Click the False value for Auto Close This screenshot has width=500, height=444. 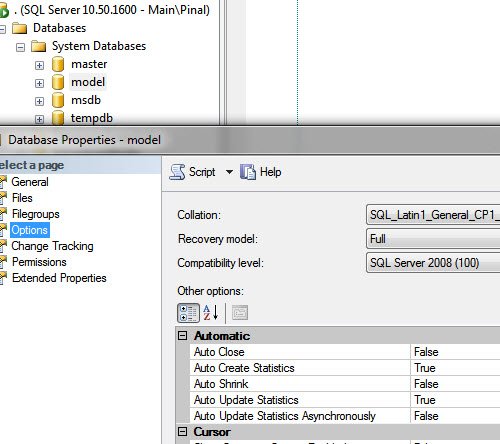[x=426, y=352]
